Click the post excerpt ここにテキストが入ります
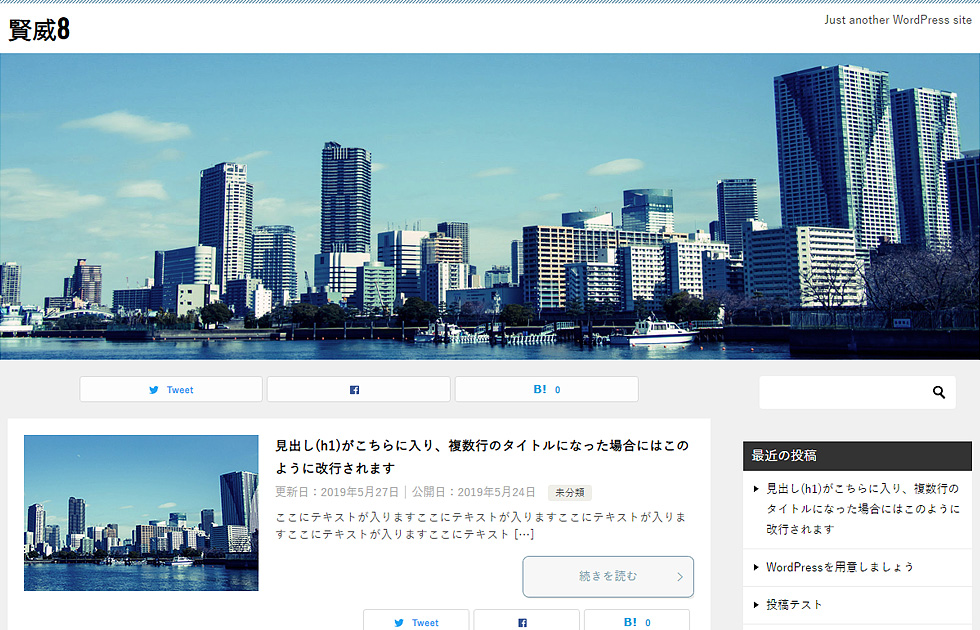Screen dimensions: 980x630 (481, 526)
